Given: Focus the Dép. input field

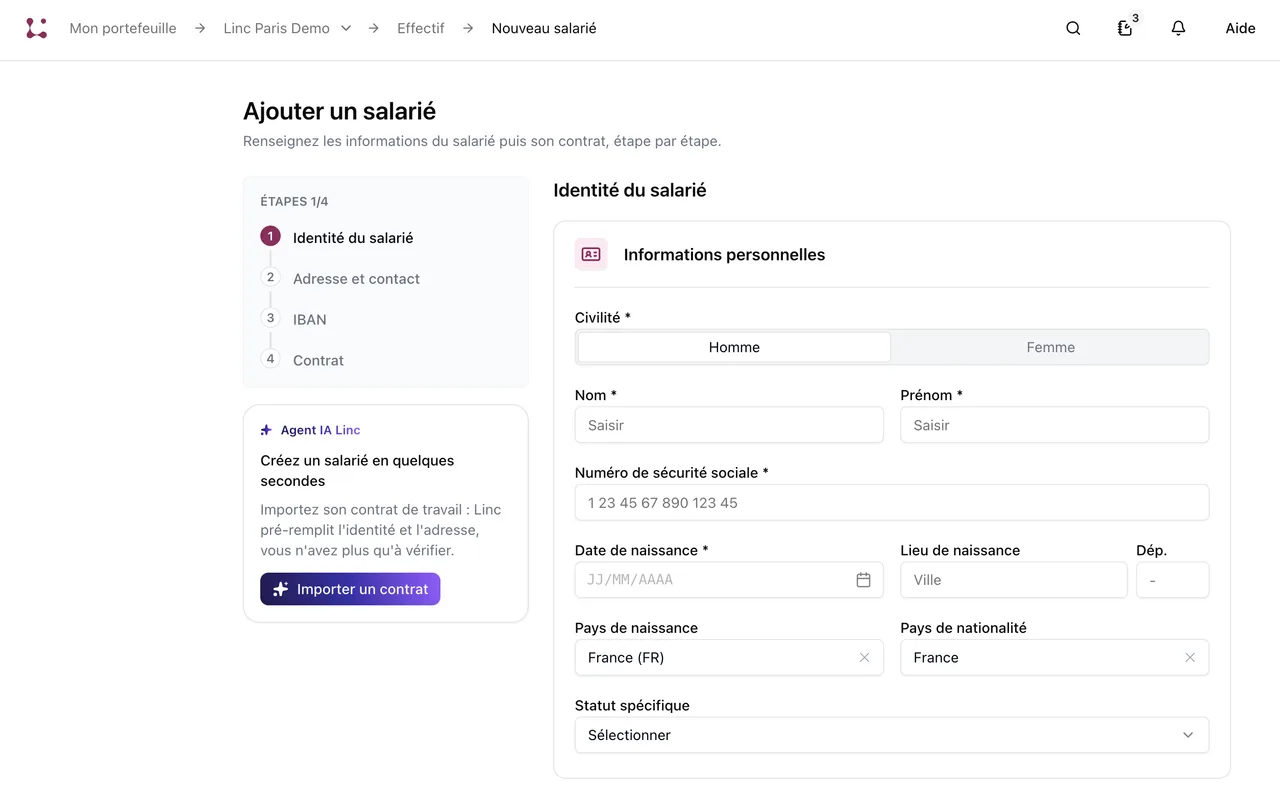Looking at the screenshot, I should tap(1172, 580).
